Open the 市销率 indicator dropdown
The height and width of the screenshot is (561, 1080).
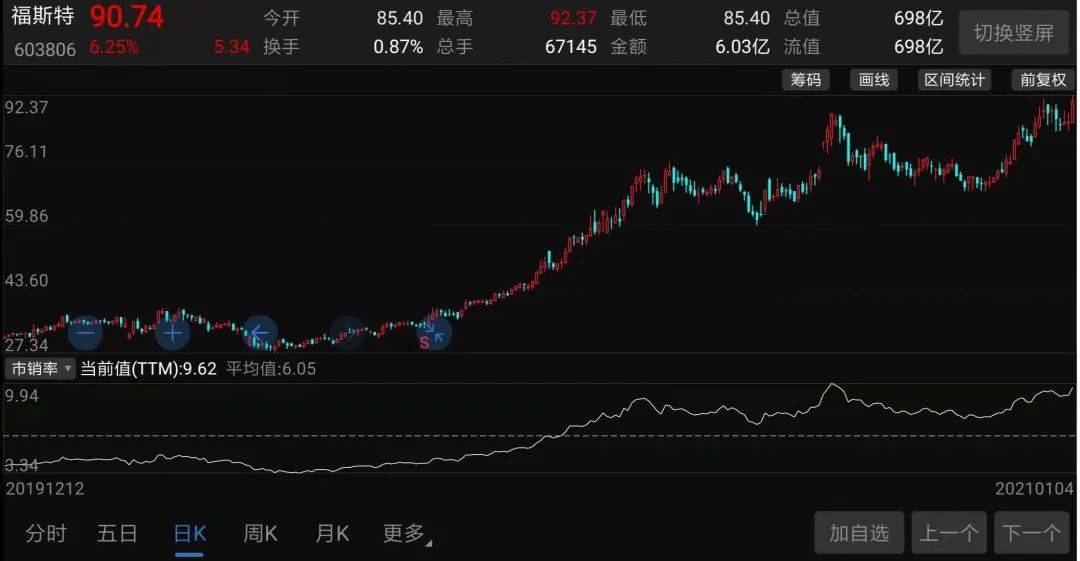[41, 368]
